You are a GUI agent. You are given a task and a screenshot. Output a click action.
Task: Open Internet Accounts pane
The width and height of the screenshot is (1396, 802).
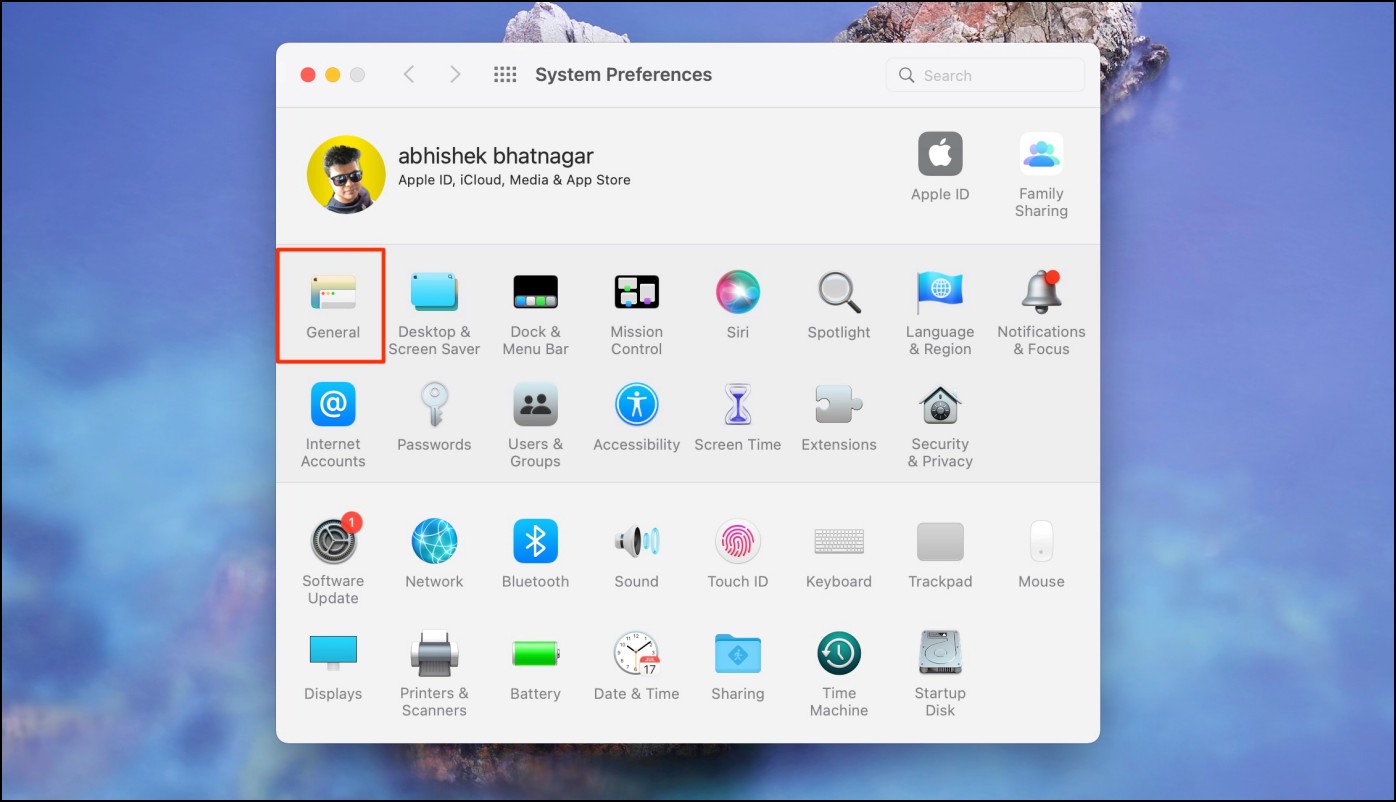tap(333, 425)
